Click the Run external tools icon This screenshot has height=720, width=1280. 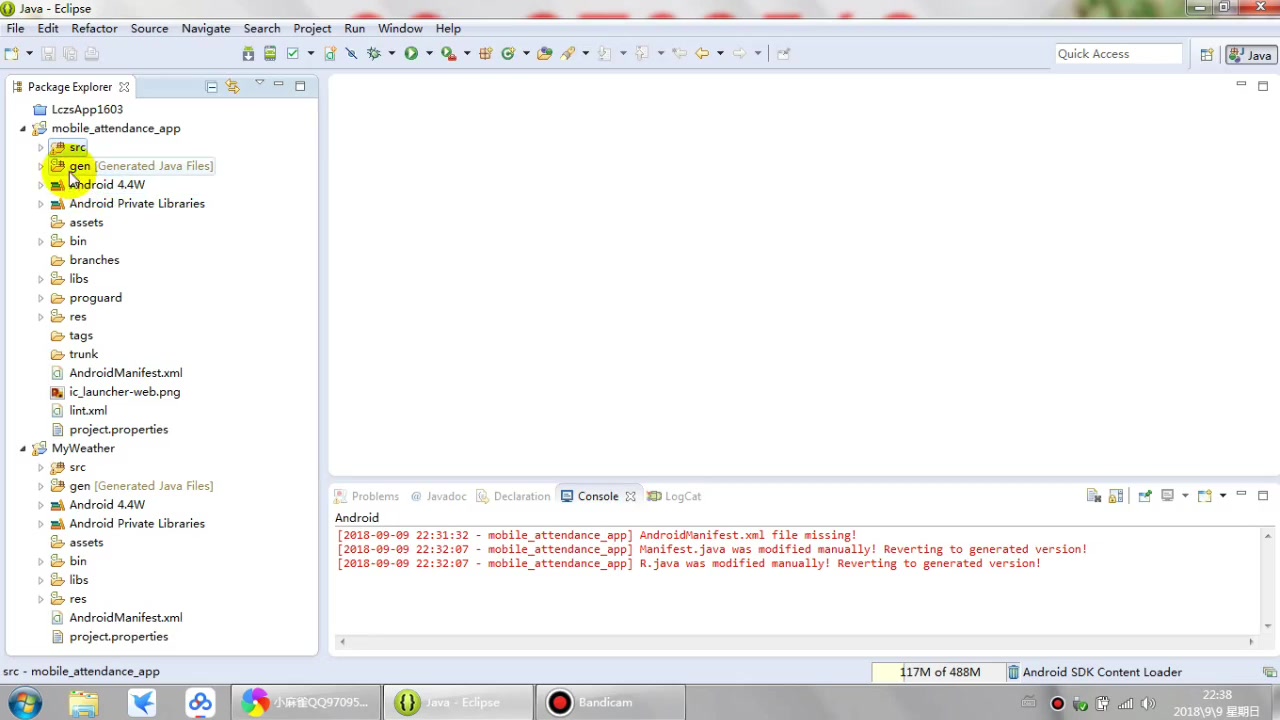448,54
